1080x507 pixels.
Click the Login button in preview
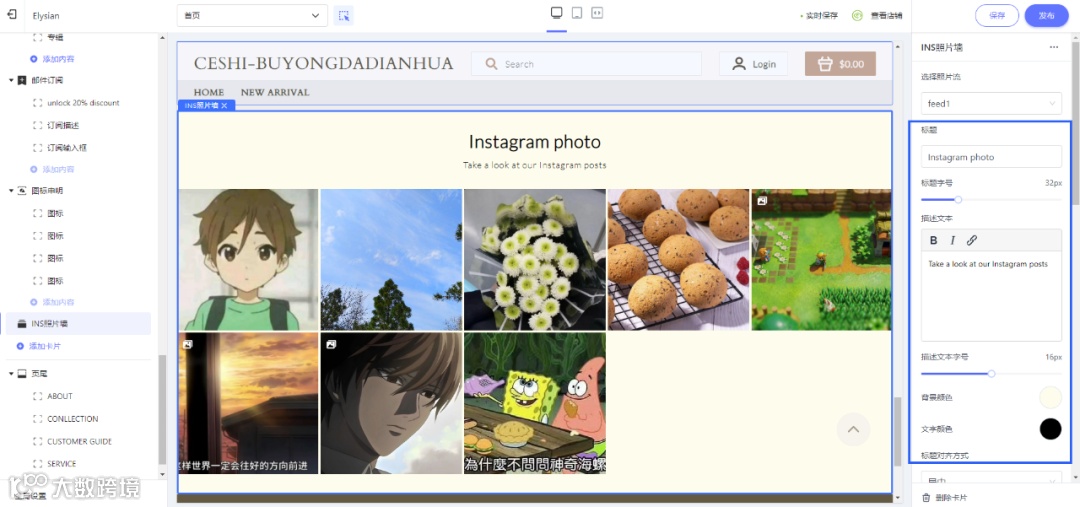754,63
